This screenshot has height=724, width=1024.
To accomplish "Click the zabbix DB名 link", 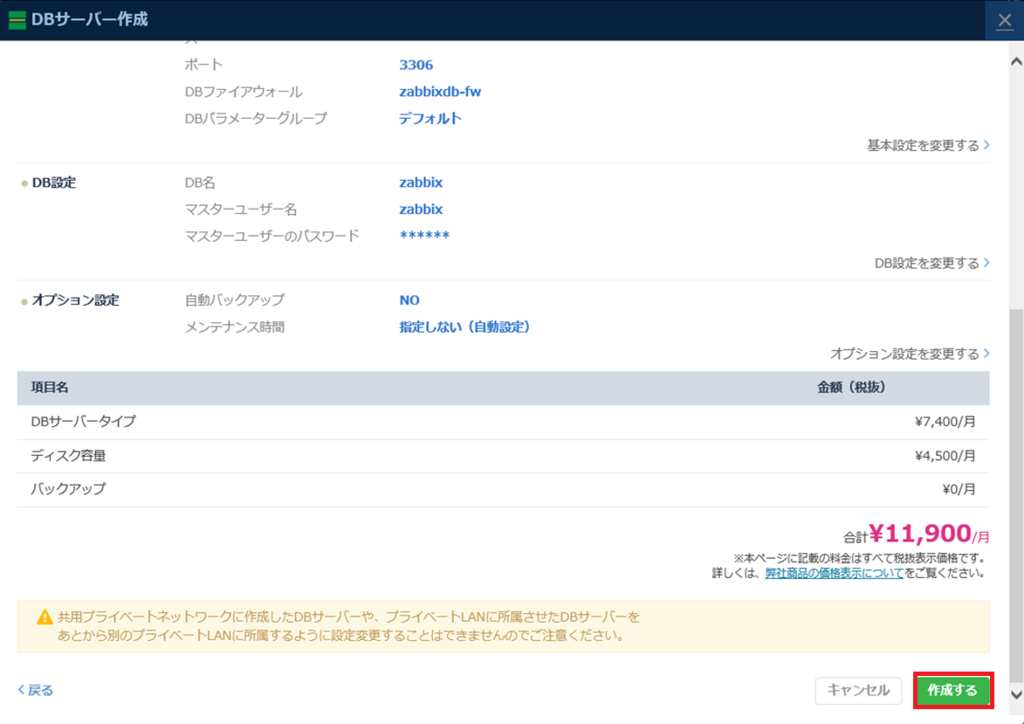I will point(420,182).
